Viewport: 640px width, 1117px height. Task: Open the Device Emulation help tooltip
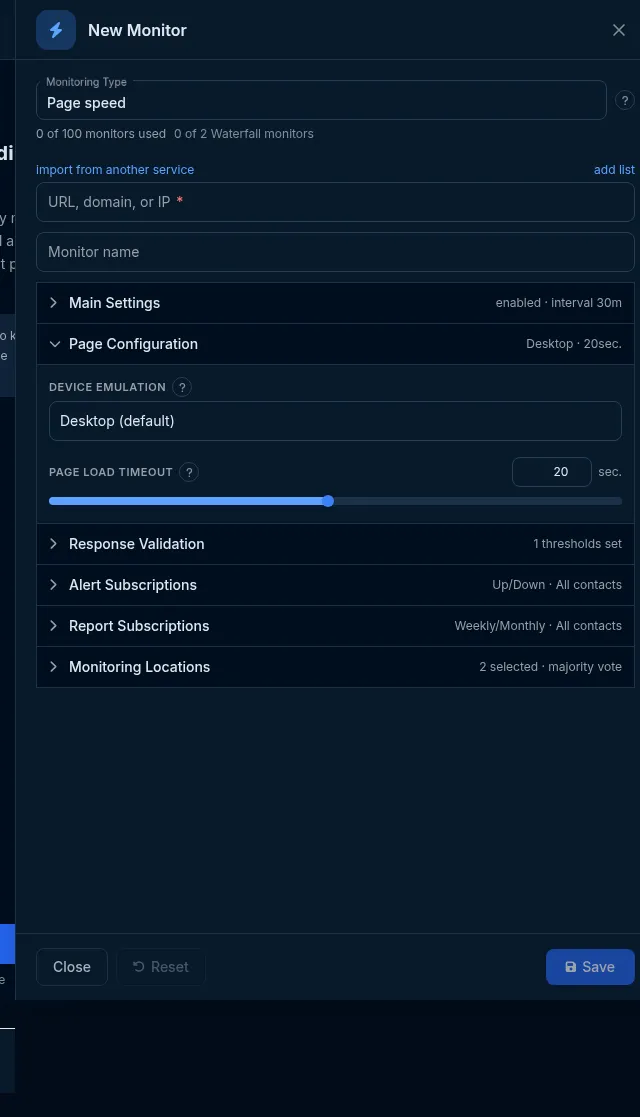(x=182, y=387)
